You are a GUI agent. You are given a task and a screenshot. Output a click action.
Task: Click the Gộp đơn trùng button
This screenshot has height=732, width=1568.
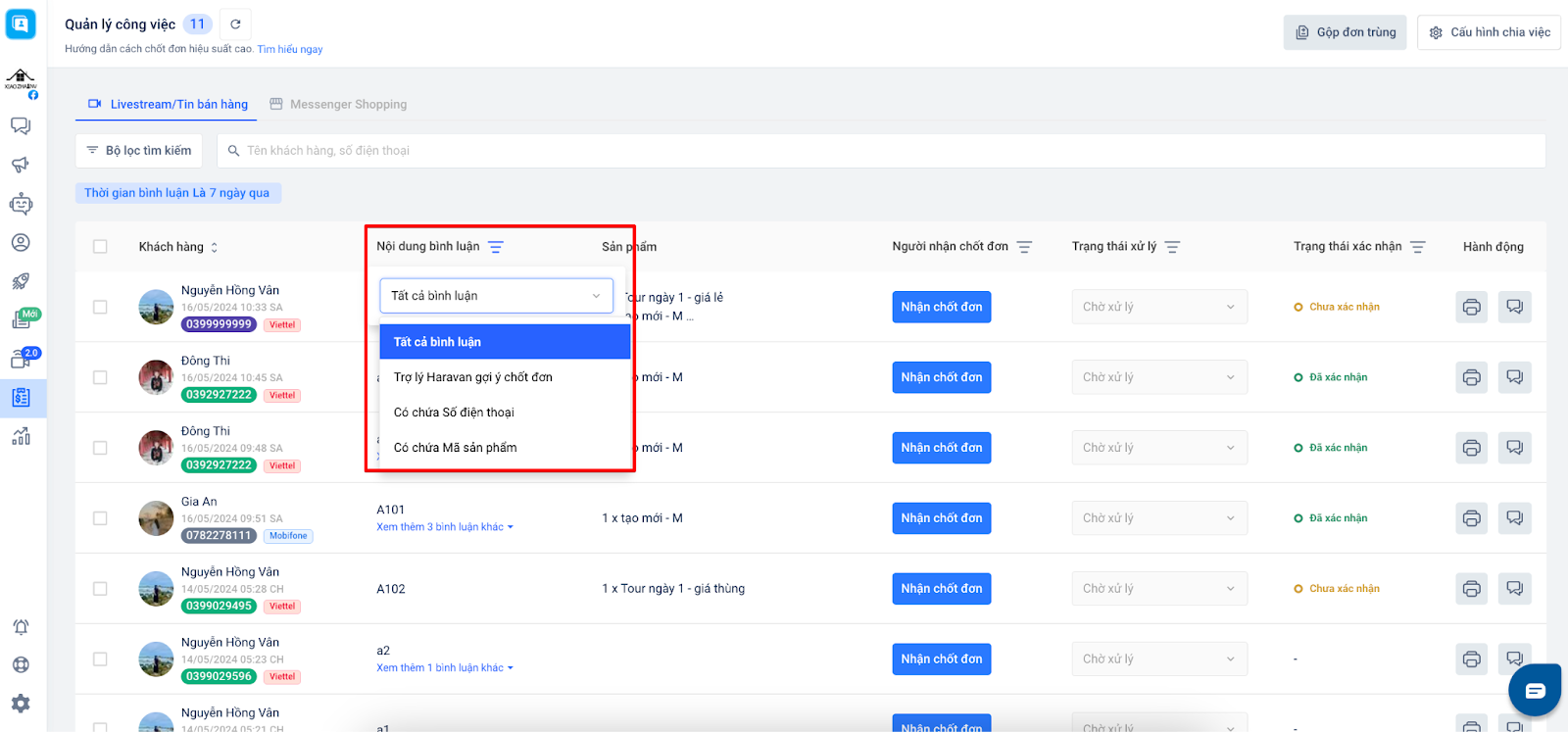click(1345, 32)
